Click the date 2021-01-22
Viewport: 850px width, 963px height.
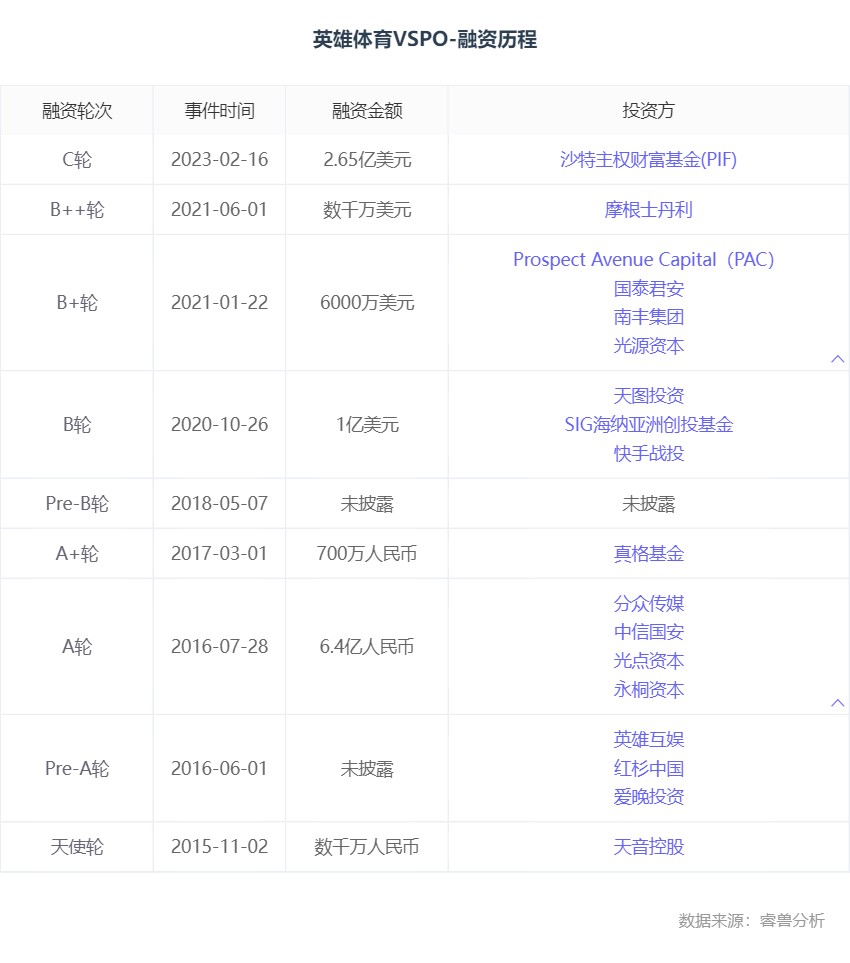[x=219, y=303]
